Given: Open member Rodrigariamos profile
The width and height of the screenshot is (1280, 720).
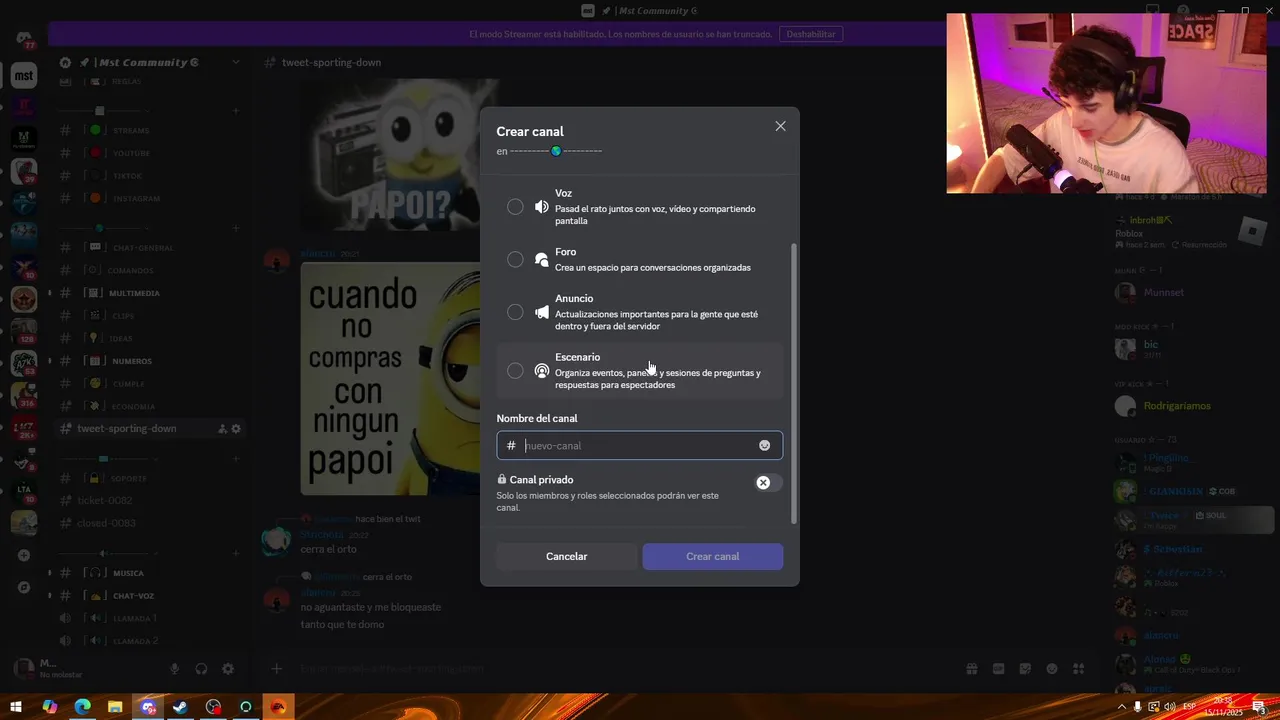Looking at the screenshot, I should tap(1190, 406).
